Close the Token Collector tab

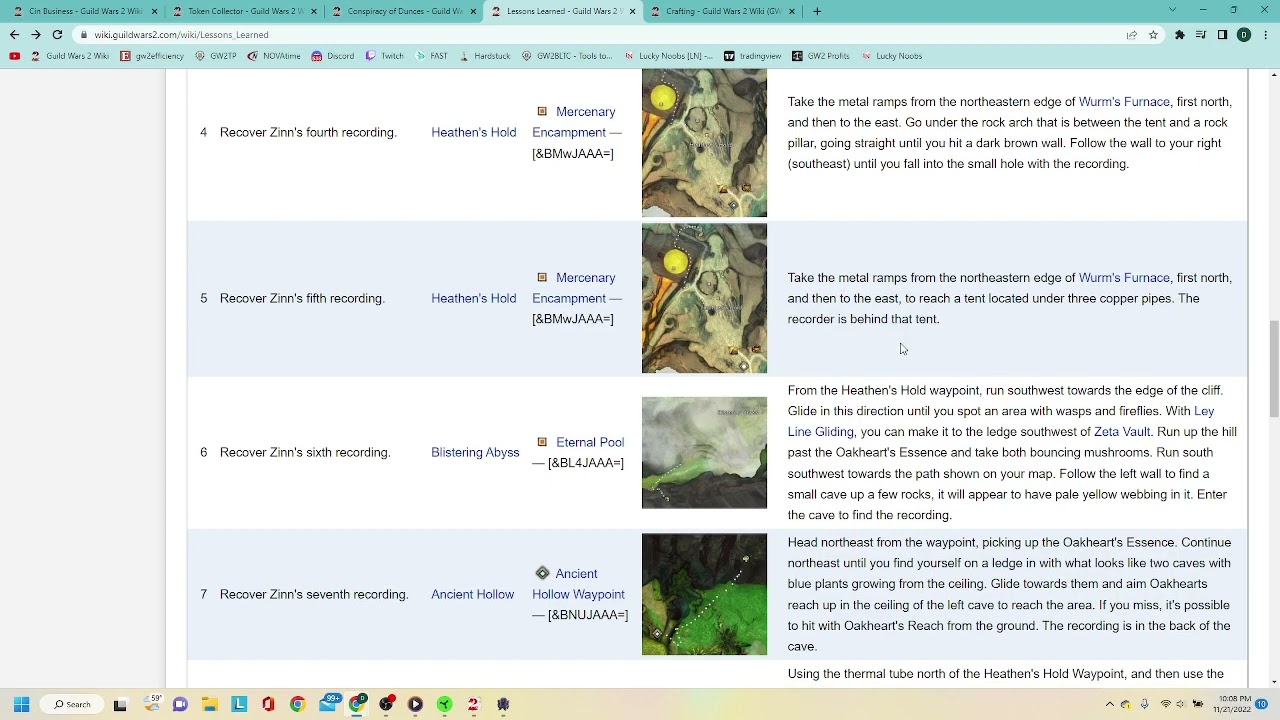(313, 11)
